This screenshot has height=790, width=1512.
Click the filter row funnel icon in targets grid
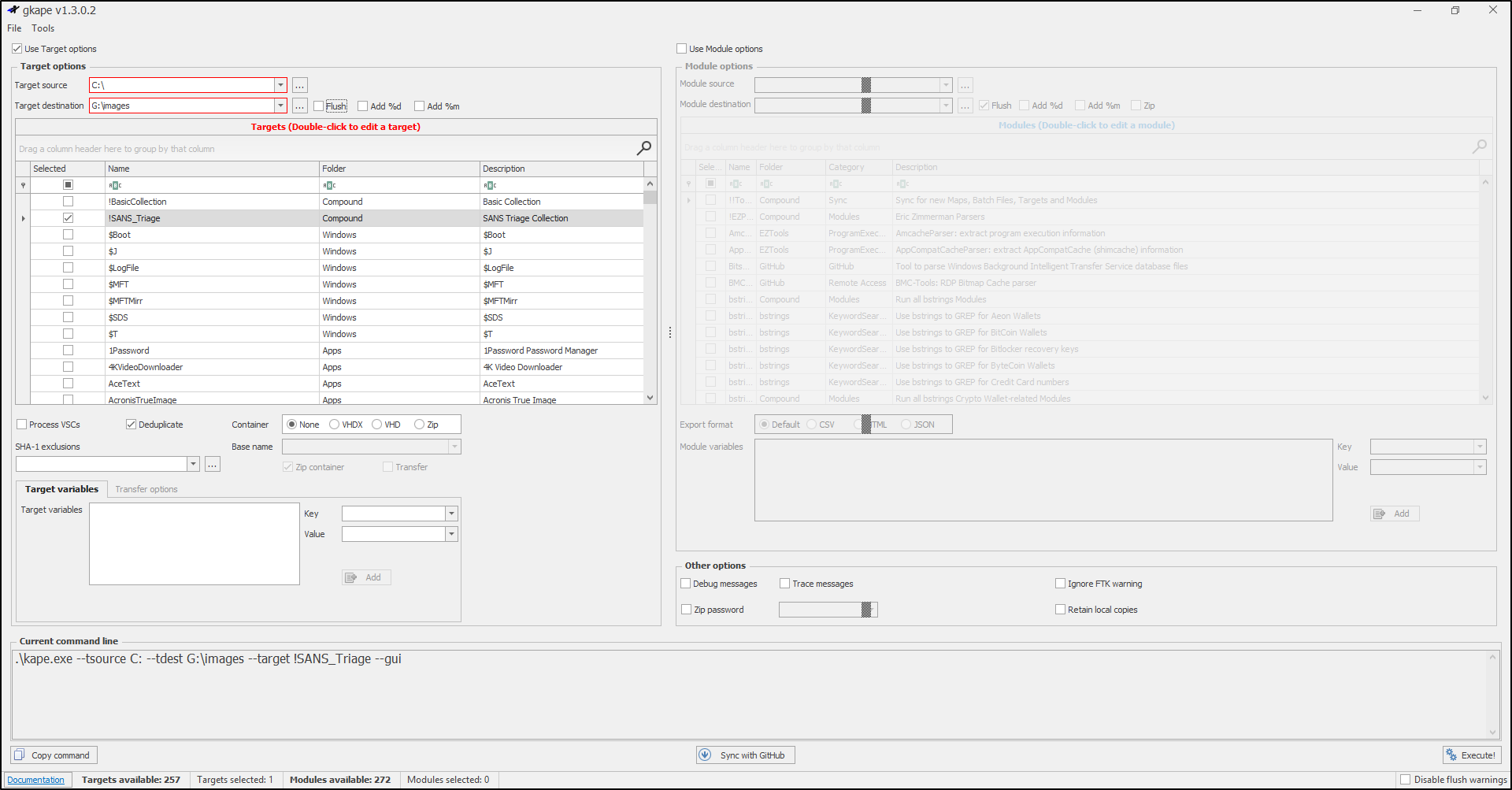[23, 185]
